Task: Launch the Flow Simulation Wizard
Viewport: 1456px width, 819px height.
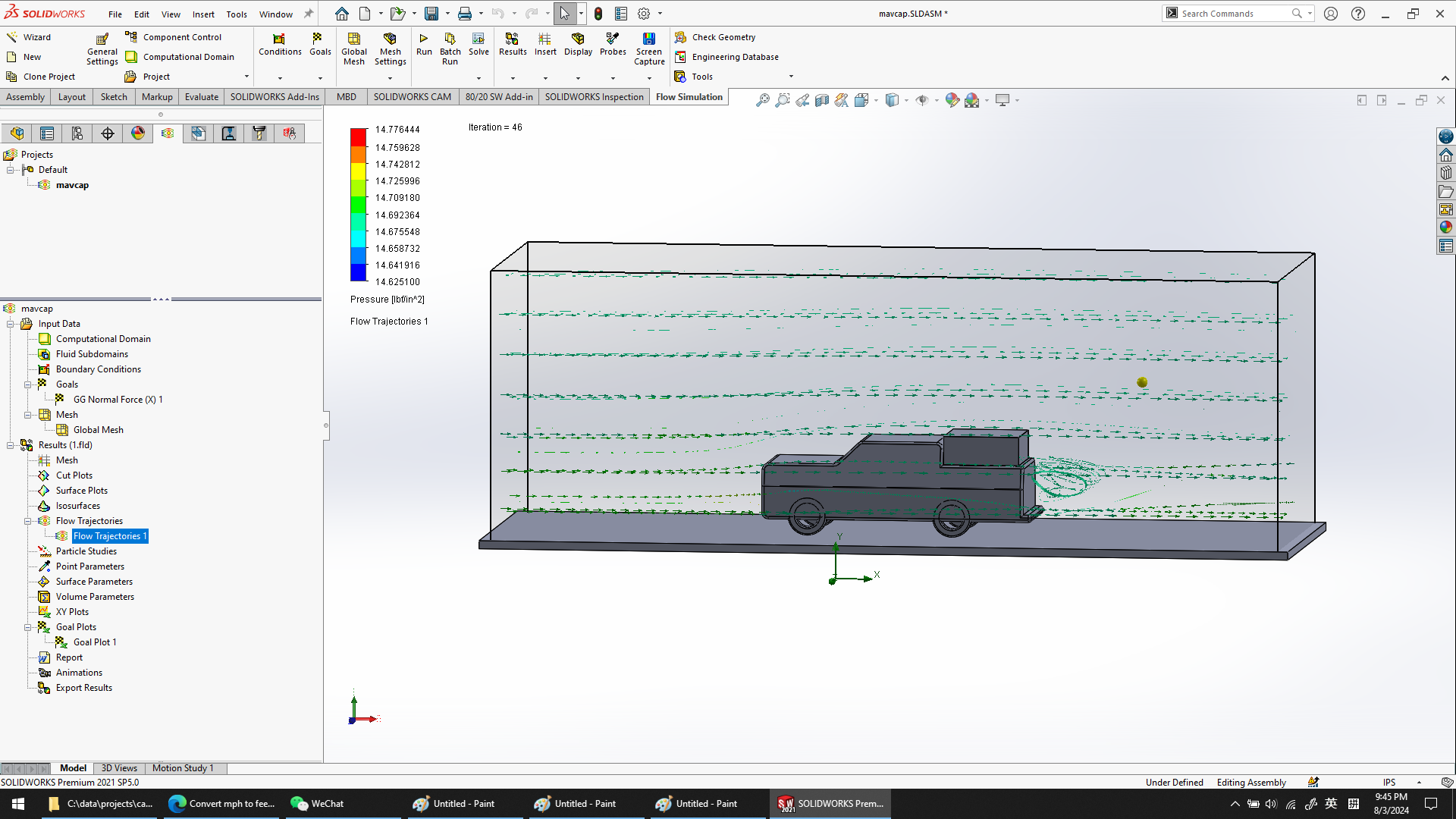Action: point(29,37)
